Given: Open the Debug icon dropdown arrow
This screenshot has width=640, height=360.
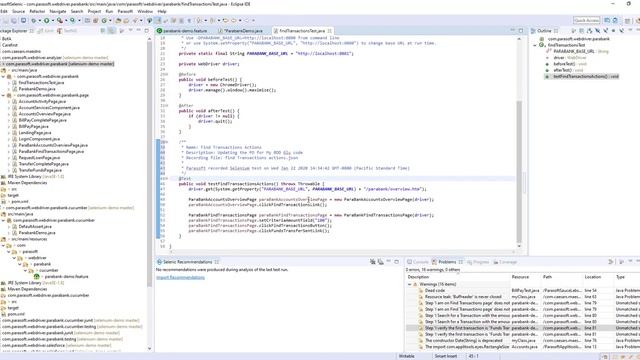Looking at the screenshot, I should (x=40, y=20).
